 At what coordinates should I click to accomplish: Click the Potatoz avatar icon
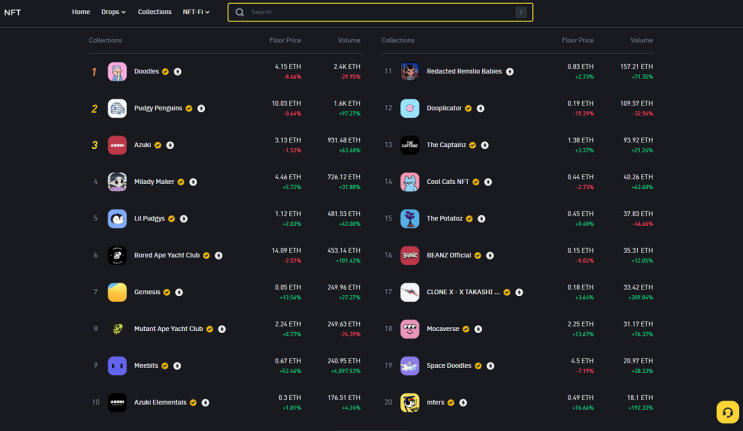(409, 219)
